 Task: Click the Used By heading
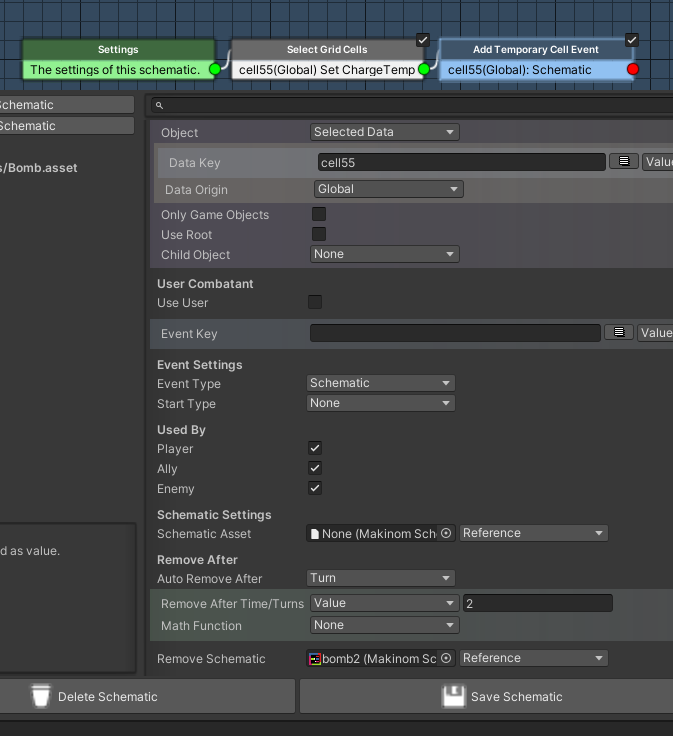click(x=181, y=430)
